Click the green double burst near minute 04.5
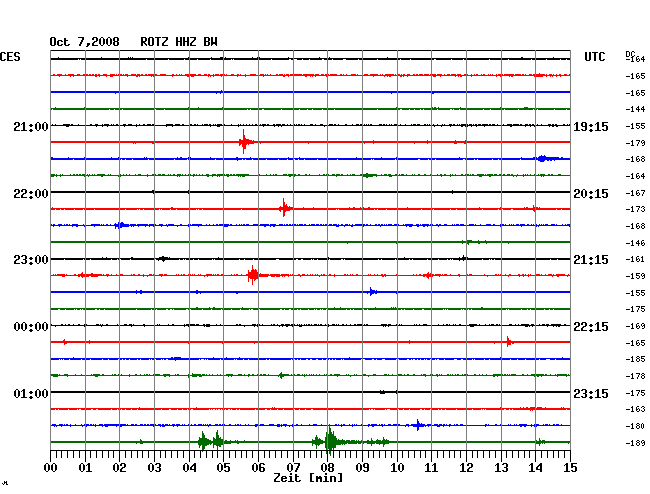 [210, 441]
